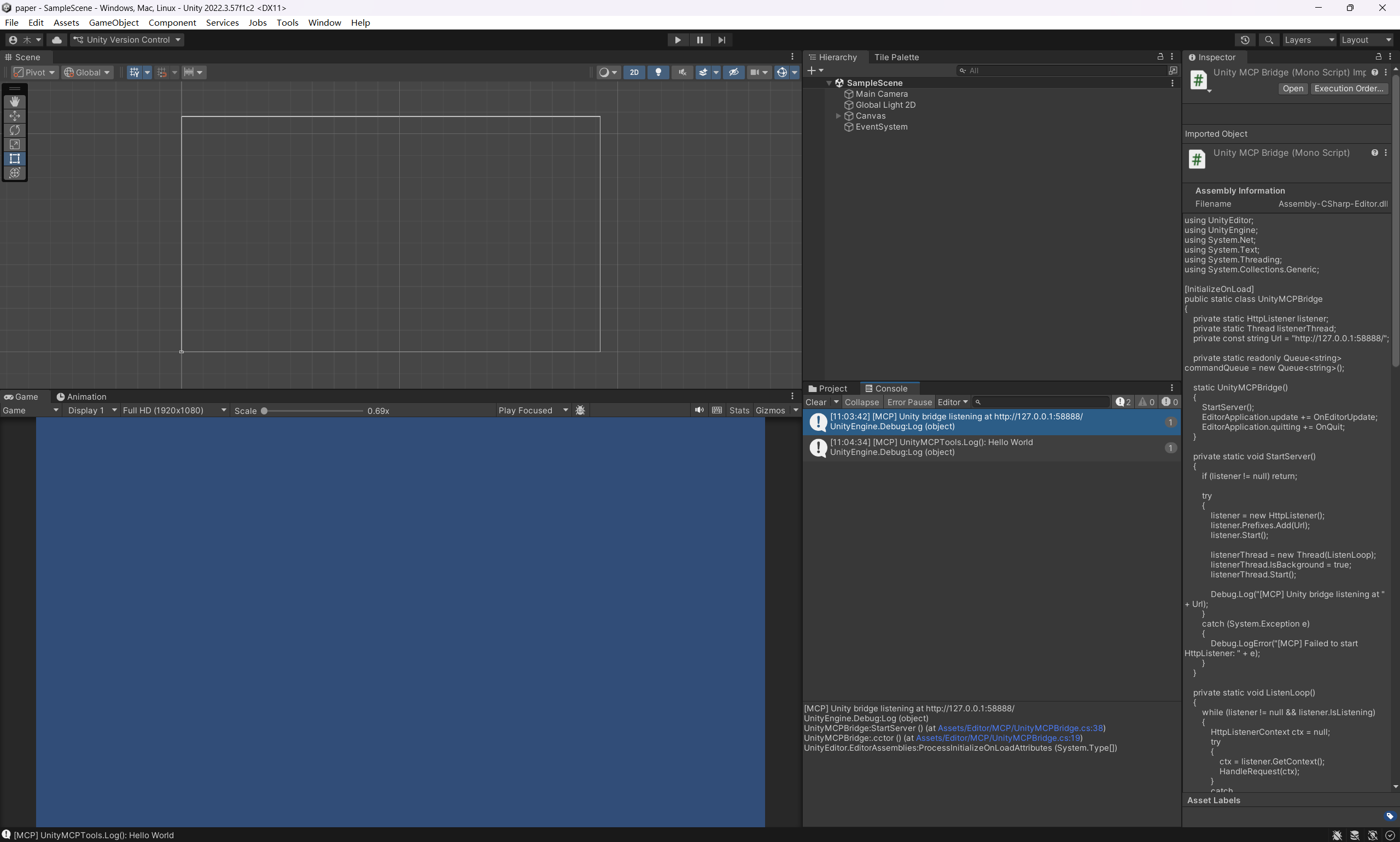Mute audio in Game view
This screenshot has width=1400, height=842.
[699, 410]
